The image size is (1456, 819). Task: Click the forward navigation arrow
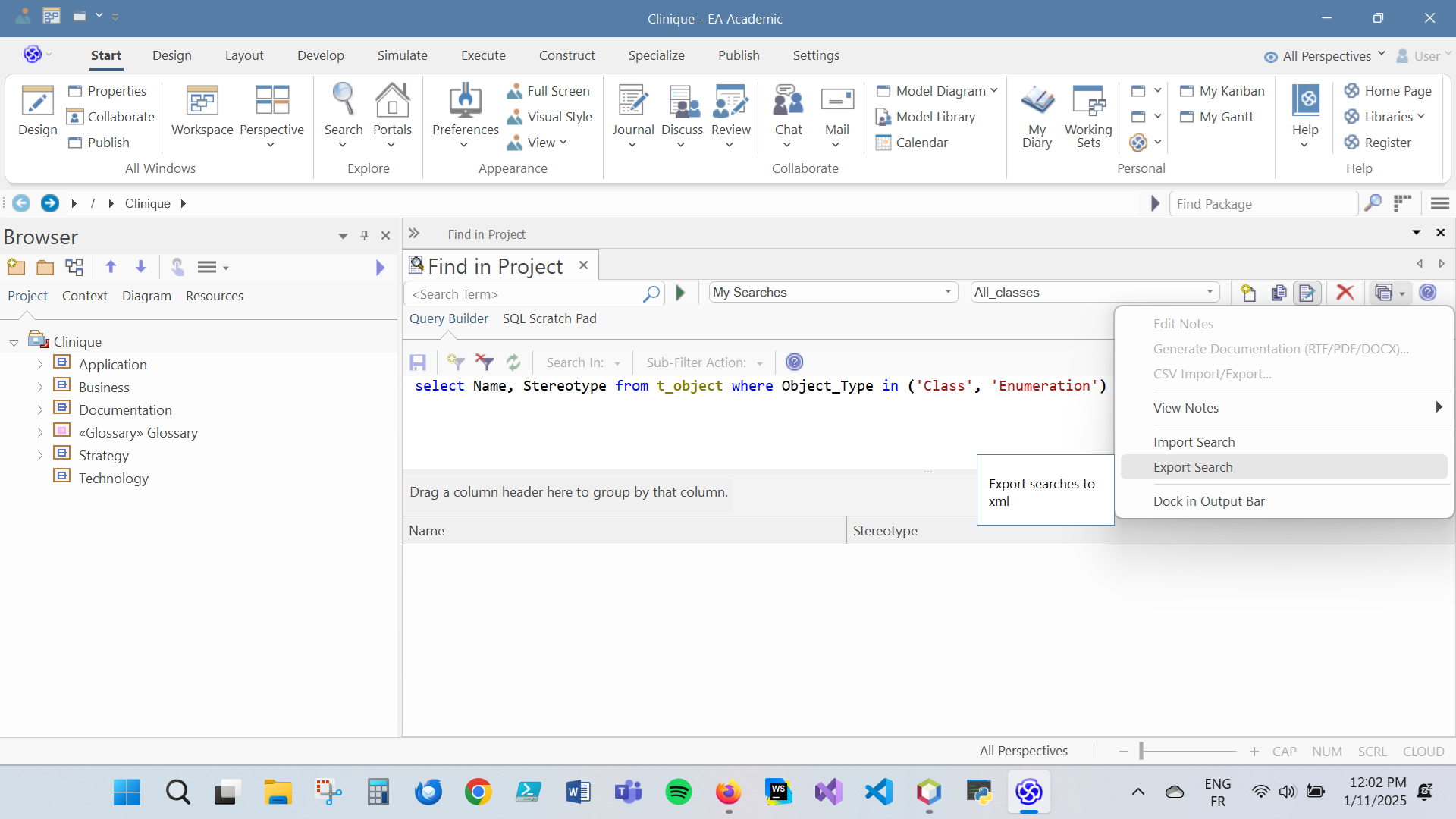pyautogui.click(x=49, y=203)
